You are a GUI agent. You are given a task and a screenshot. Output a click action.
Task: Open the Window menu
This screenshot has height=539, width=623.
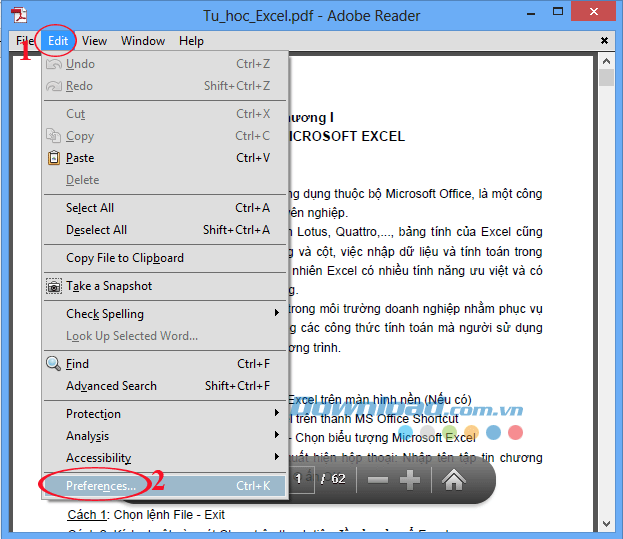(143, 41)
